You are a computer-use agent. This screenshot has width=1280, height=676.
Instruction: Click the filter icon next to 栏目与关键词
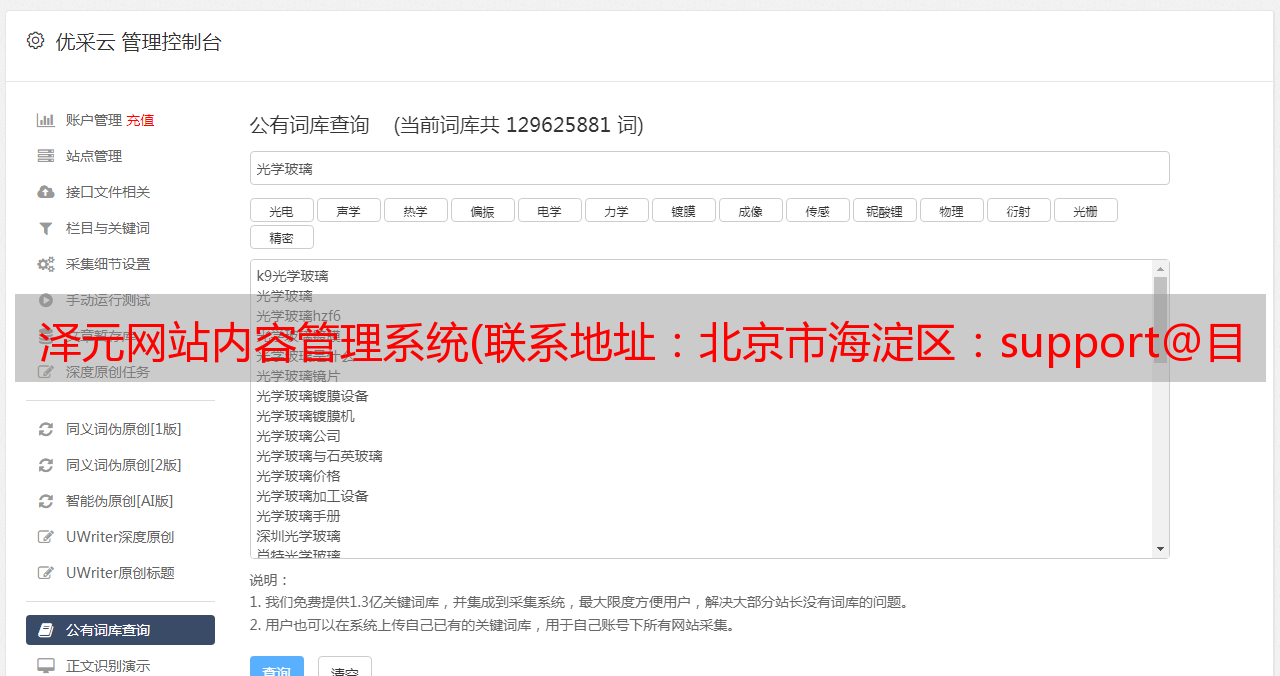tap(46, 228)
